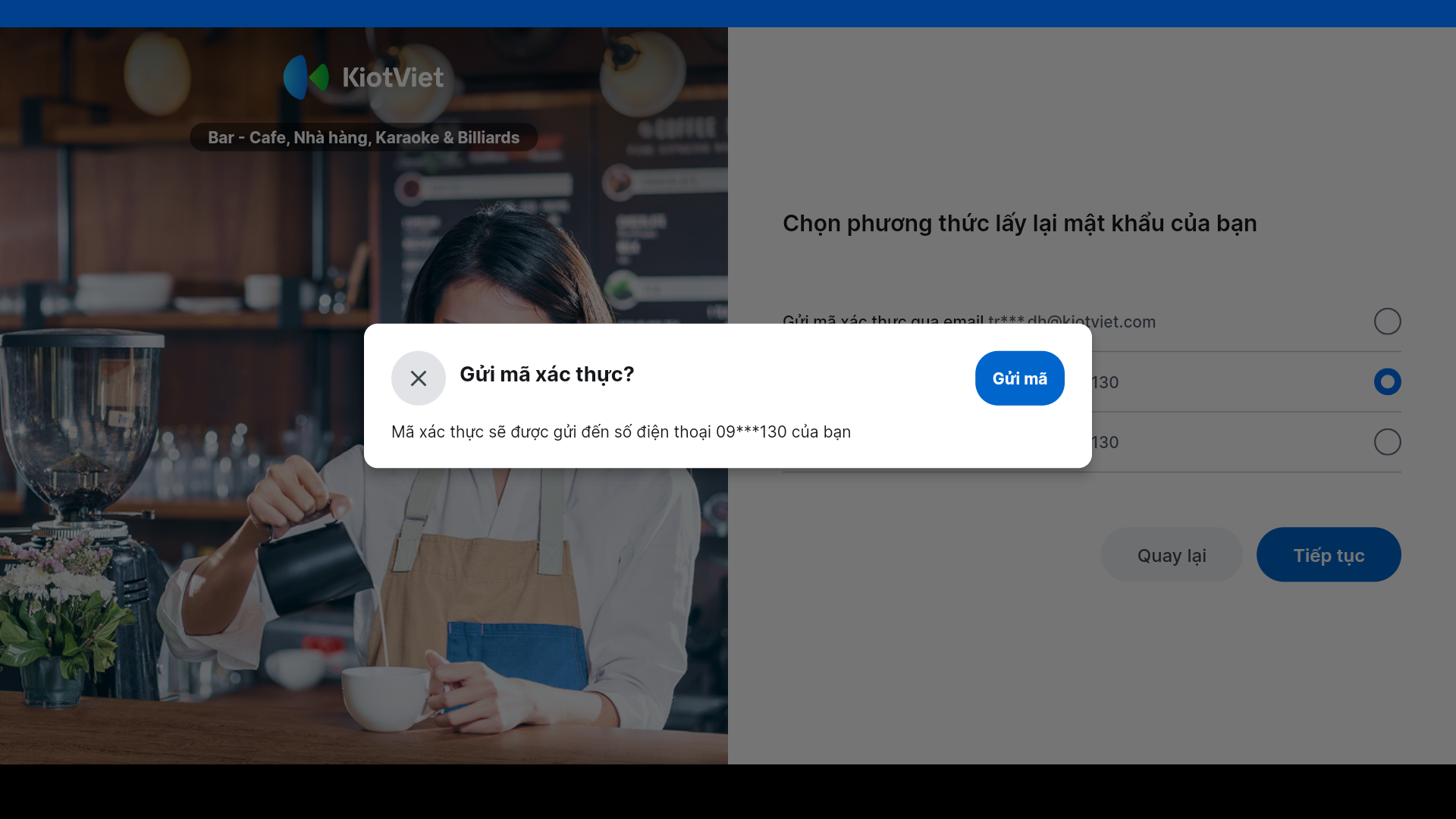Select the email verification radio button
1456x819 pixels.
1387,322
